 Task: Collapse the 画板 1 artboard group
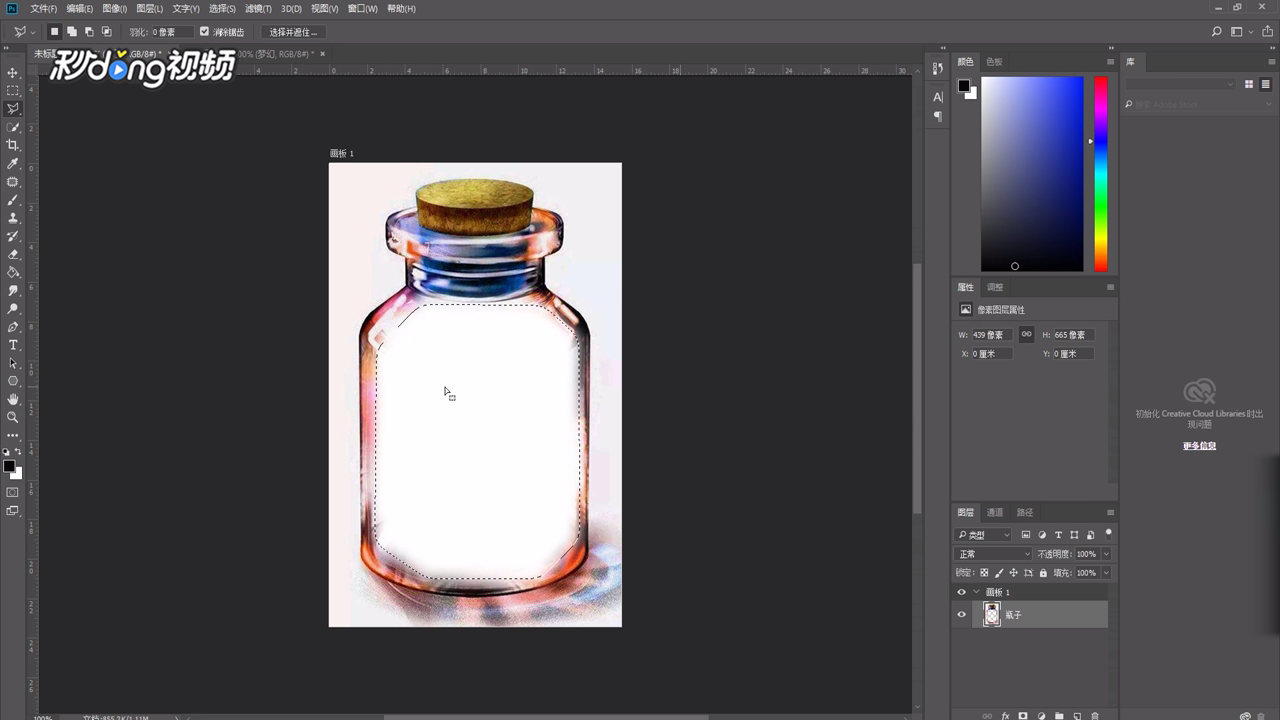click(x=977, y=592)
